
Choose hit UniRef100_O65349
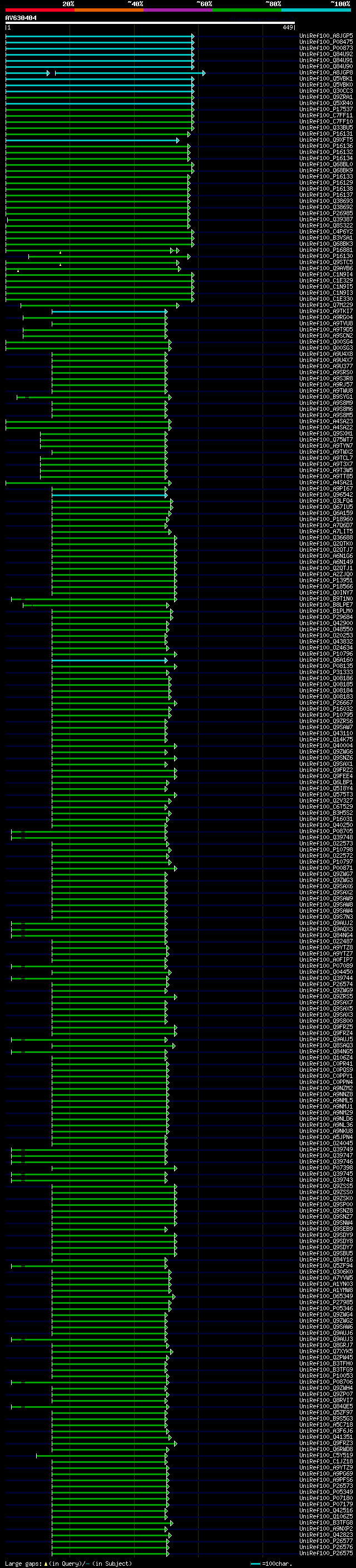(326, 1297)
